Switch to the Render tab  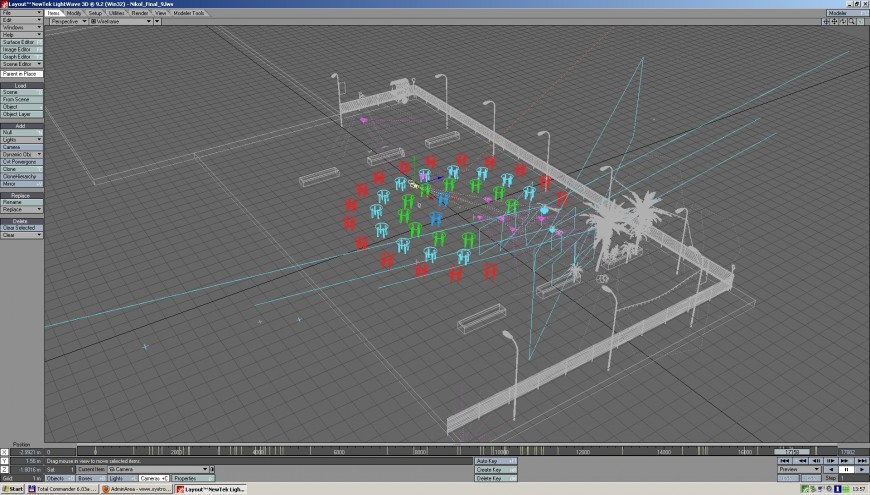[139, 13]
